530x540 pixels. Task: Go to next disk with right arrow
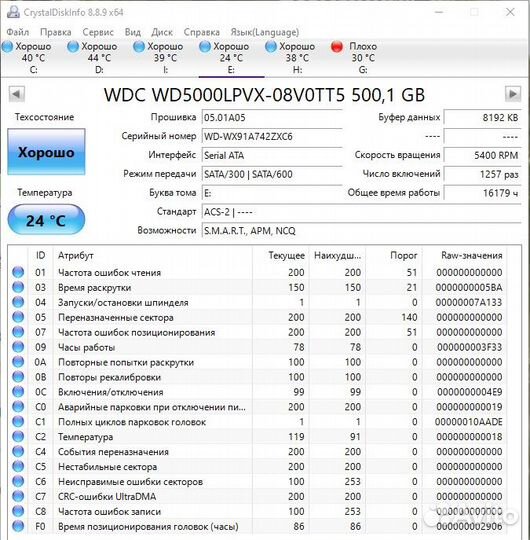point(513,94)
